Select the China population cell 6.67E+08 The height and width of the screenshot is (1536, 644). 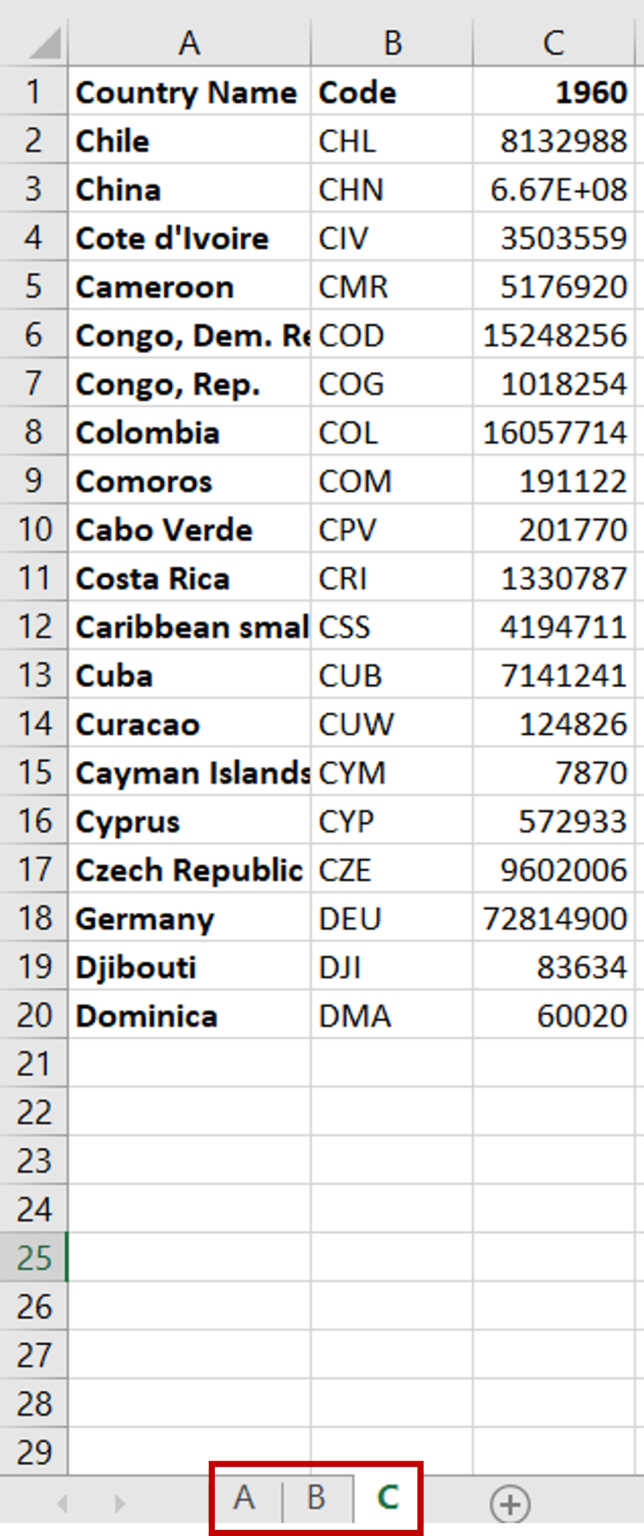554,189
